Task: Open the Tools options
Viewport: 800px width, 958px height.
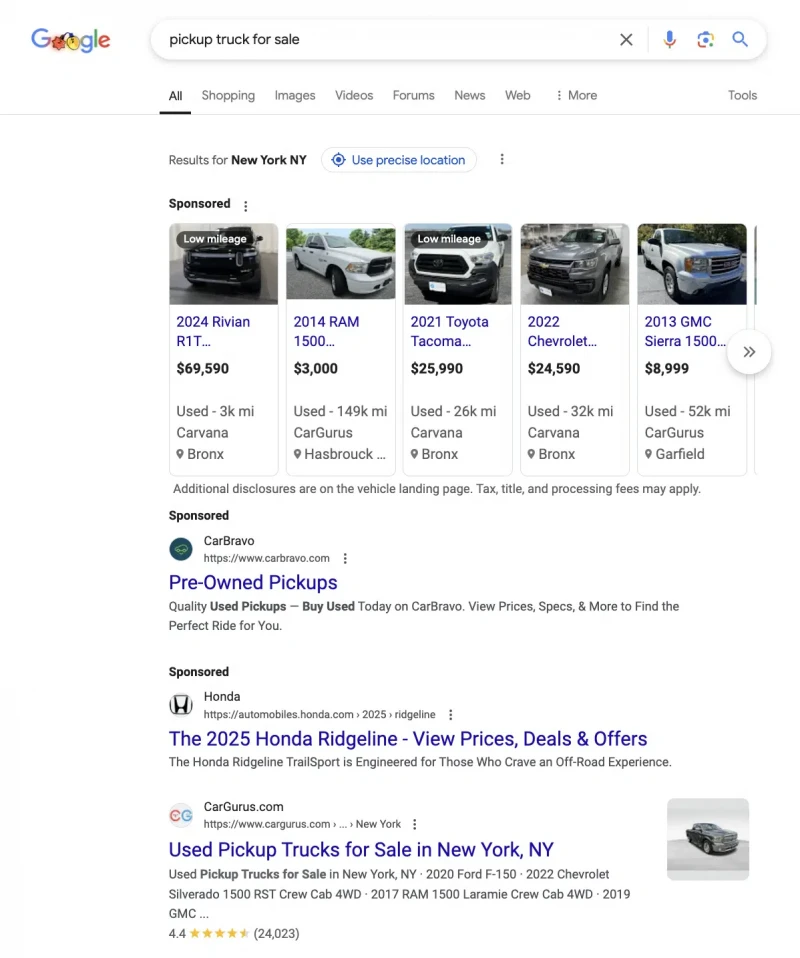Action: point(742,95)
